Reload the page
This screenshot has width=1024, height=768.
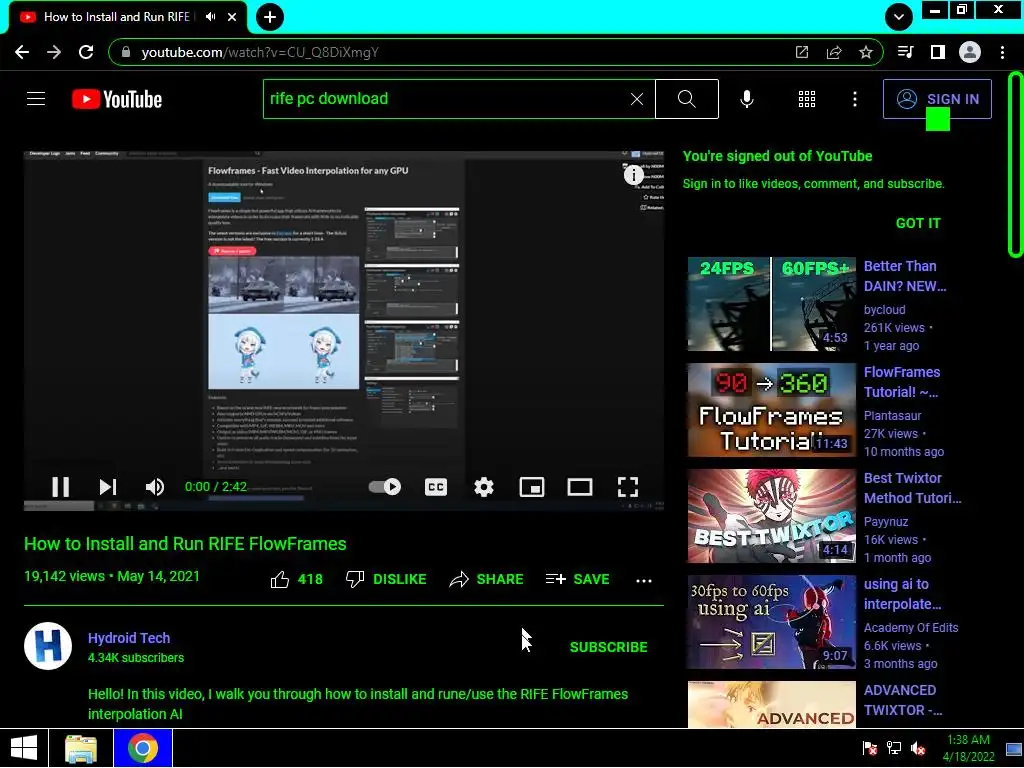[x=86, y=52]
